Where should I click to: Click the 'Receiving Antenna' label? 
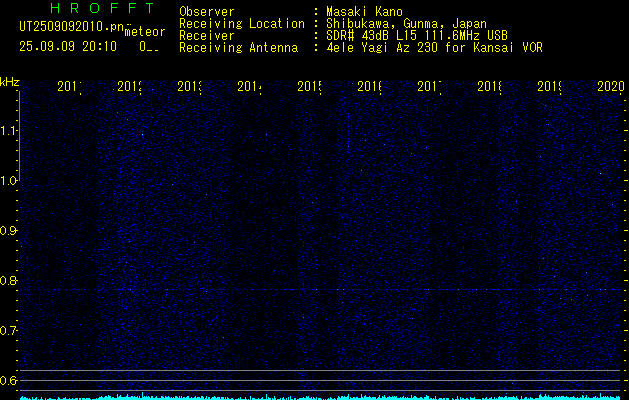[x=239, y=48]
